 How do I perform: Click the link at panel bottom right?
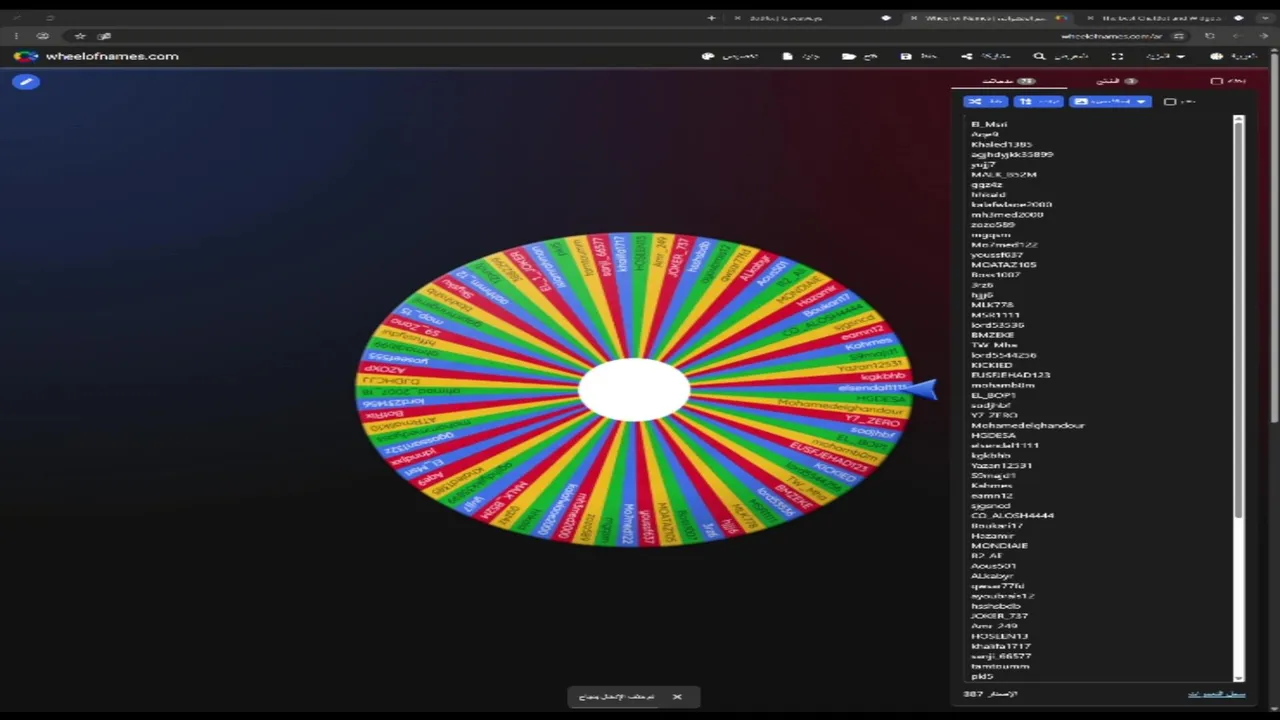pos(1216,694)
